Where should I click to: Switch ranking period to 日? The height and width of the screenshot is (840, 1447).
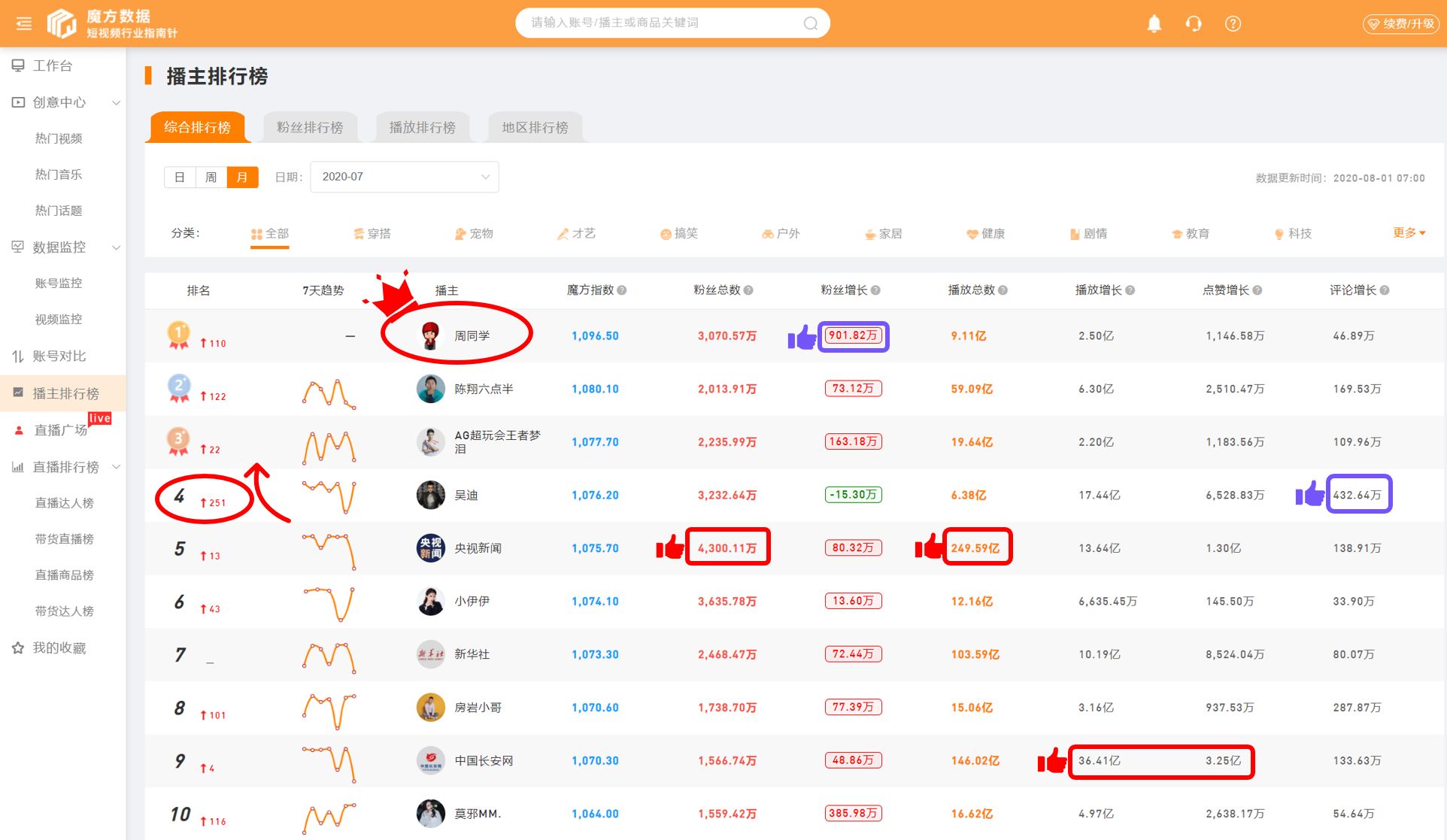coord(180,177)
